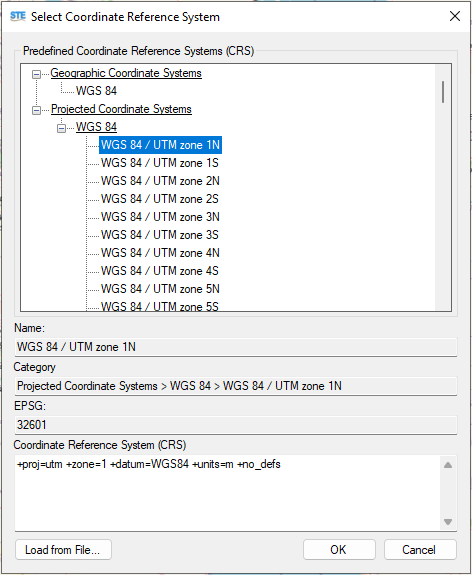Select geographic WGS 84 tree item

pyautogui.click(x=96, y=91)
